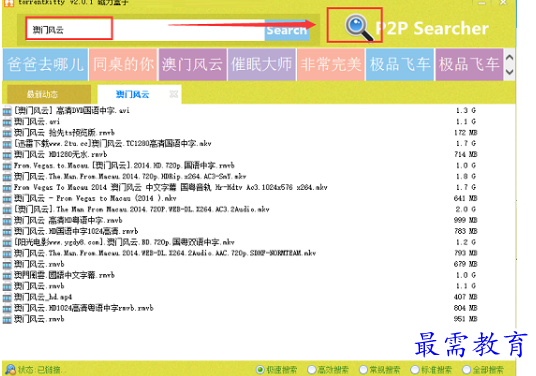This screenshot has width=536, height=376.
Task: Click the icon of the 阳光电影 BD.720p mkv row
Action: 7,243
